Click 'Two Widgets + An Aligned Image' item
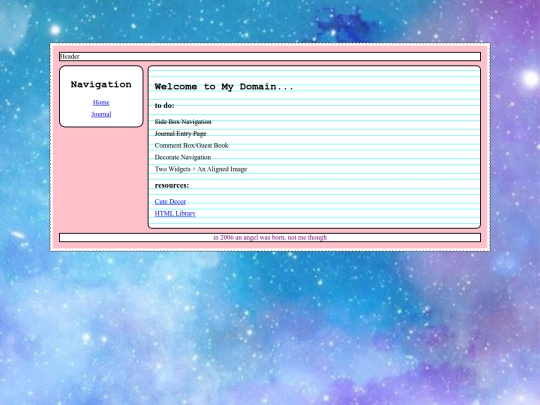 click(201, 169)
